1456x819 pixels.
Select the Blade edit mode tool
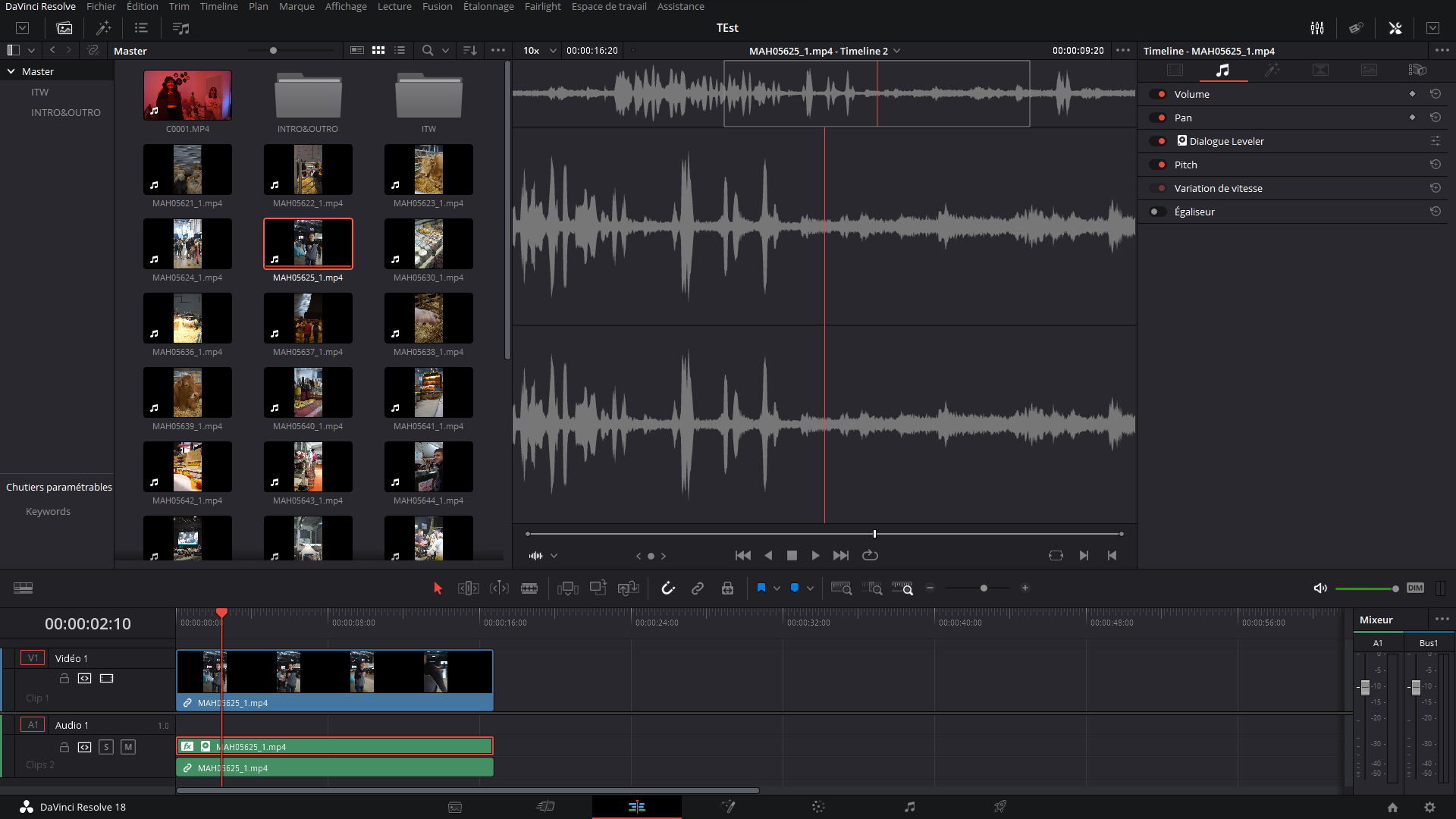(x=529, y=588)
